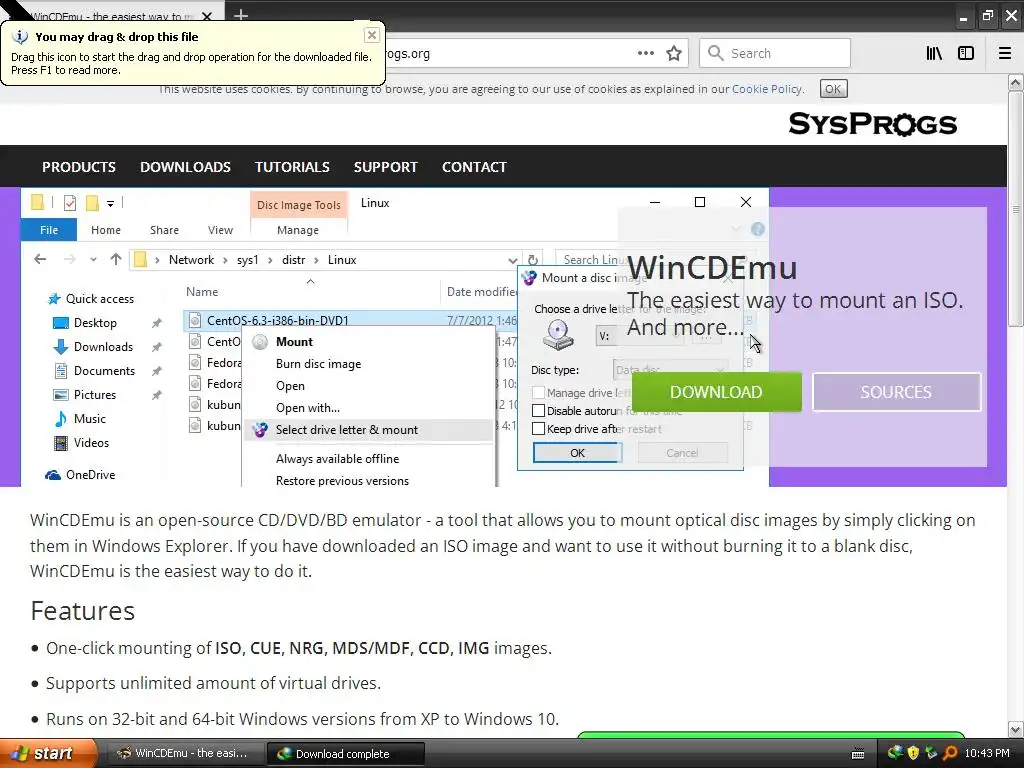Click the Start button
The image size is (1024, 768).
(47, 754)
